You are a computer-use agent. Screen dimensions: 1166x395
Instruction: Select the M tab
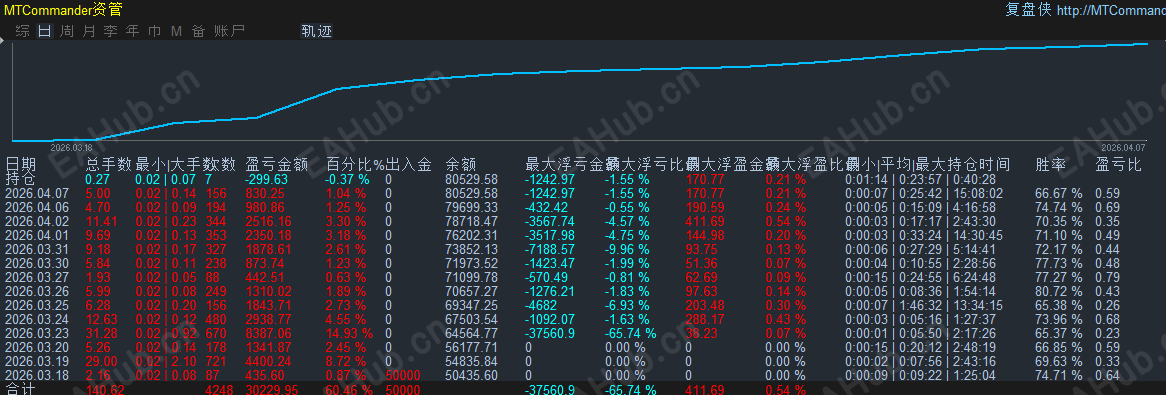(x=176, y=30)
